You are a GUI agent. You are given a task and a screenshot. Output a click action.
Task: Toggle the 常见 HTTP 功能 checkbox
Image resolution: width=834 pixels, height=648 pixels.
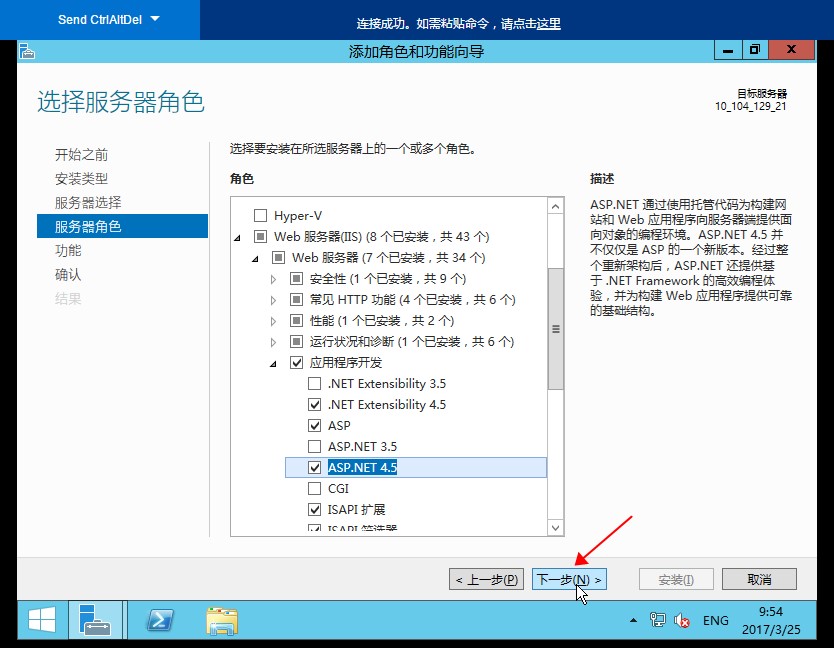[x=296, y=300]
